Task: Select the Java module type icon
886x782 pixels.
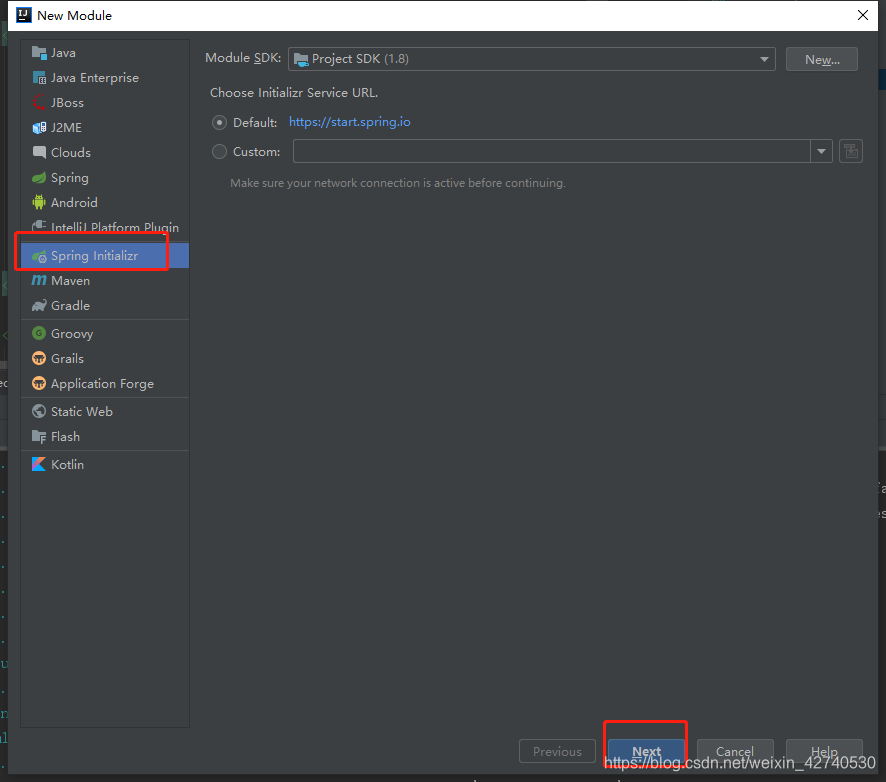Action: click(x=39, y=53)
